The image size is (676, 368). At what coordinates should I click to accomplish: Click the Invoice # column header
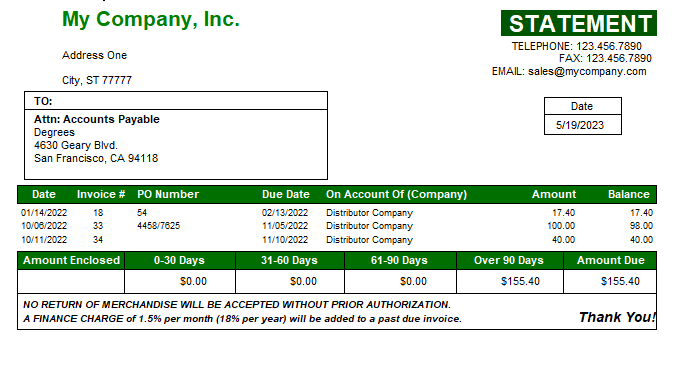pyautogui.click(x=101, y=194)
